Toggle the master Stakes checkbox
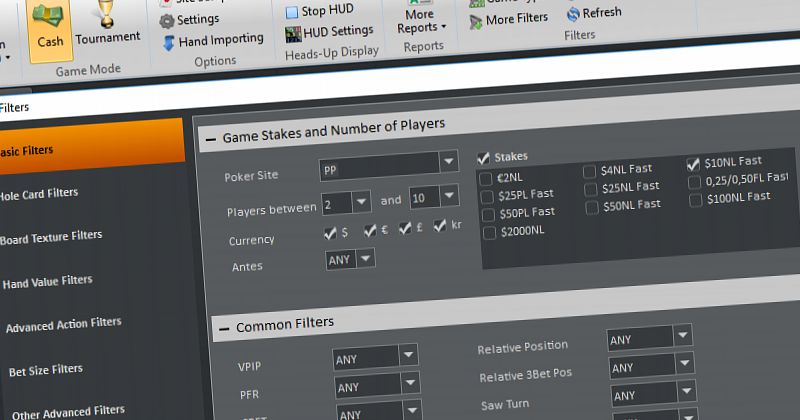Screen dimensions: 800x420 [x=484, y=158]
